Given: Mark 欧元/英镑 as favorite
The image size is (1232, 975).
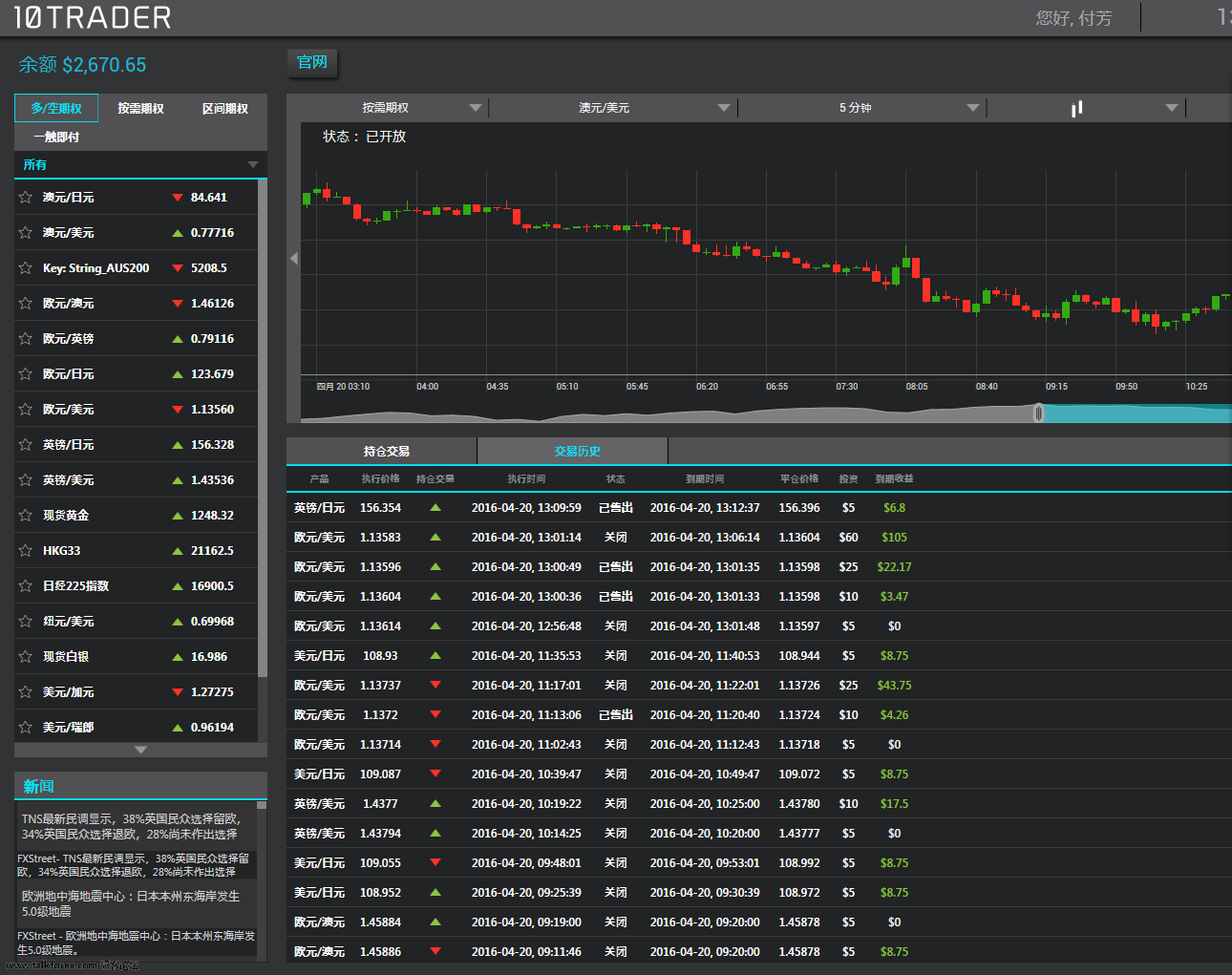Looking at the screenshot, I should point(26,339).
